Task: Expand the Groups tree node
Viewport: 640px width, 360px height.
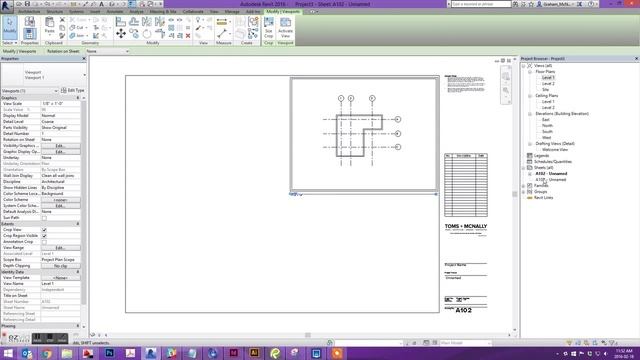Action: 524,192
